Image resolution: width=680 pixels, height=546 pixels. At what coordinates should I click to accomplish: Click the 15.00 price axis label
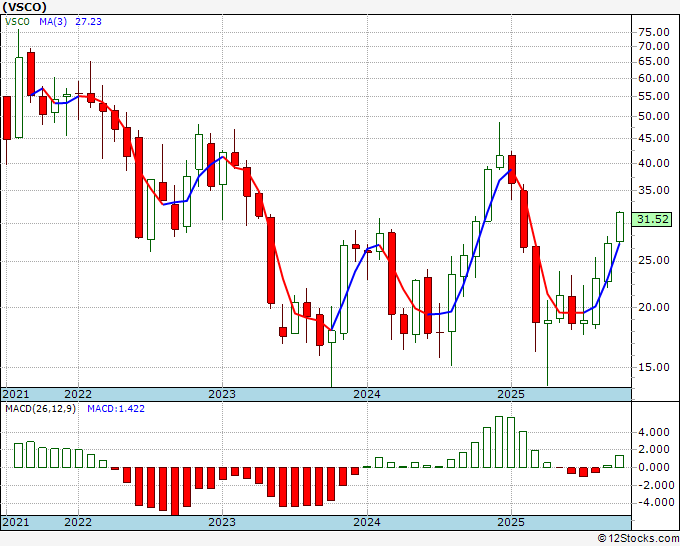[653, 366]
